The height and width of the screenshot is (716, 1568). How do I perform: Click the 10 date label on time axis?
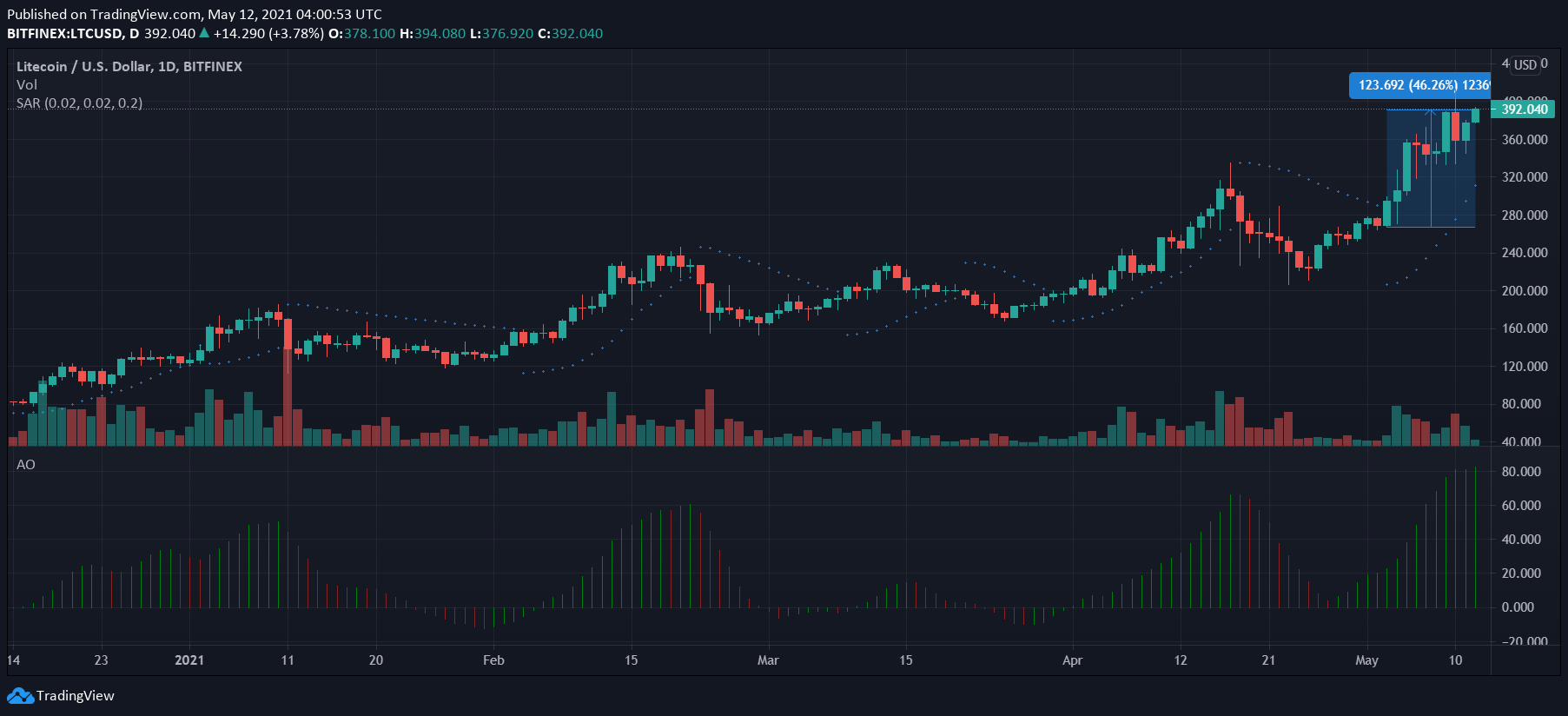[1455, 660]
